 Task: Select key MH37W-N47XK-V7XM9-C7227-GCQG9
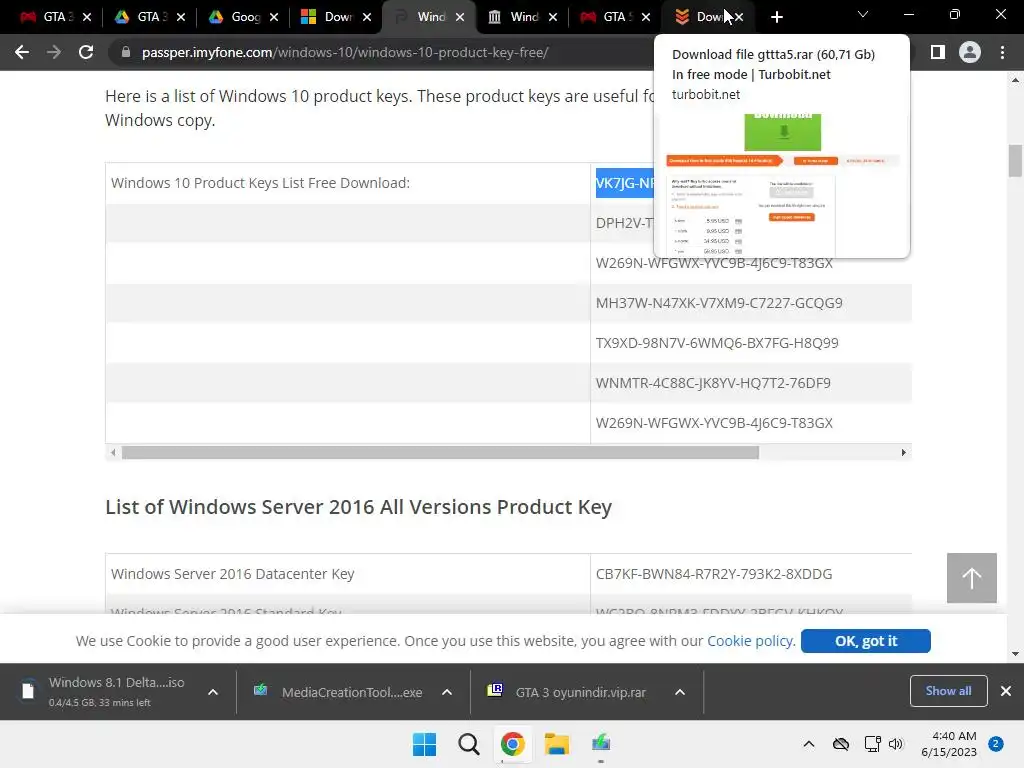point(718,303)
